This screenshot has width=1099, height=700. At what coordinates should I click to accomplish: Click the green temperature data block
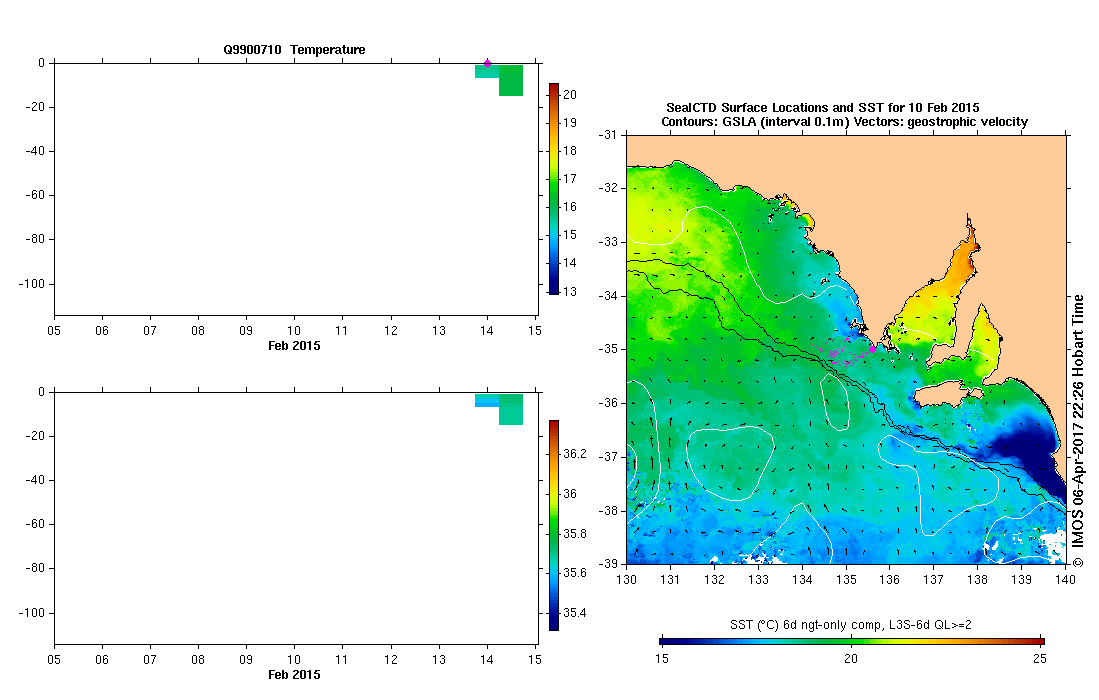pos(511,81)
